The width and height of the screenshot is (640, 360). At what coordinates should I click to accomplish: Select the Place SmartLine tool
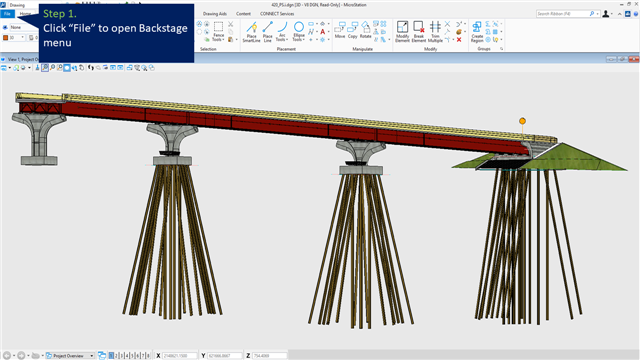click(251, 32)
